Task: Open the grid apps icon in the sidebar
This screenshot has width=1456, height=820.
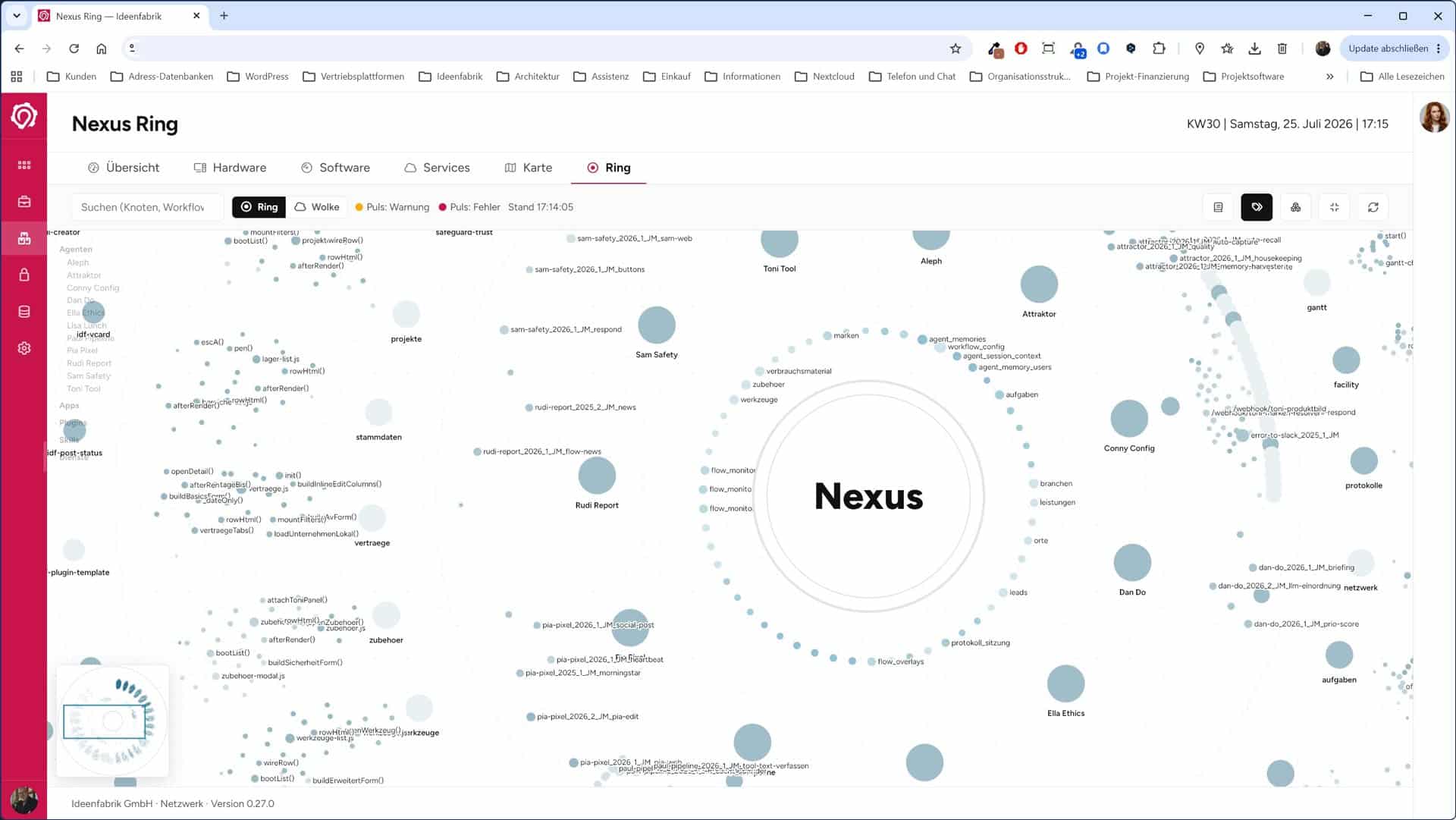Action: [x=24, y=165]
